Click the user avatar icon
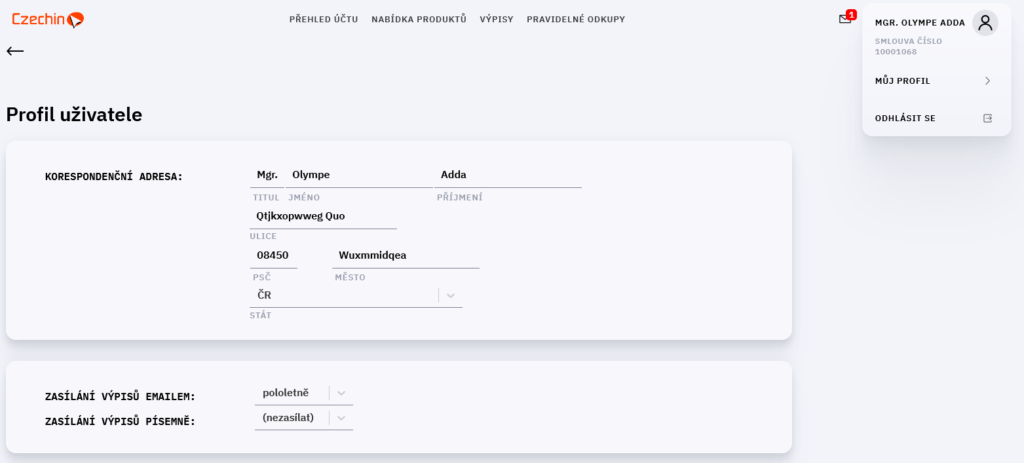 (985, 23)
